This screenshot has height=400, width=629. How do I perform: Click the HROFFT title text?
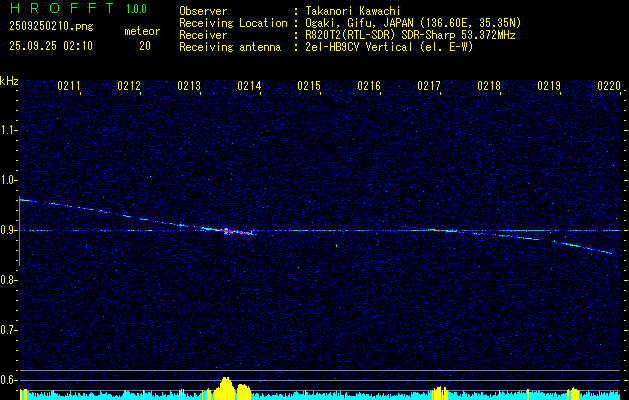(62, 8)
